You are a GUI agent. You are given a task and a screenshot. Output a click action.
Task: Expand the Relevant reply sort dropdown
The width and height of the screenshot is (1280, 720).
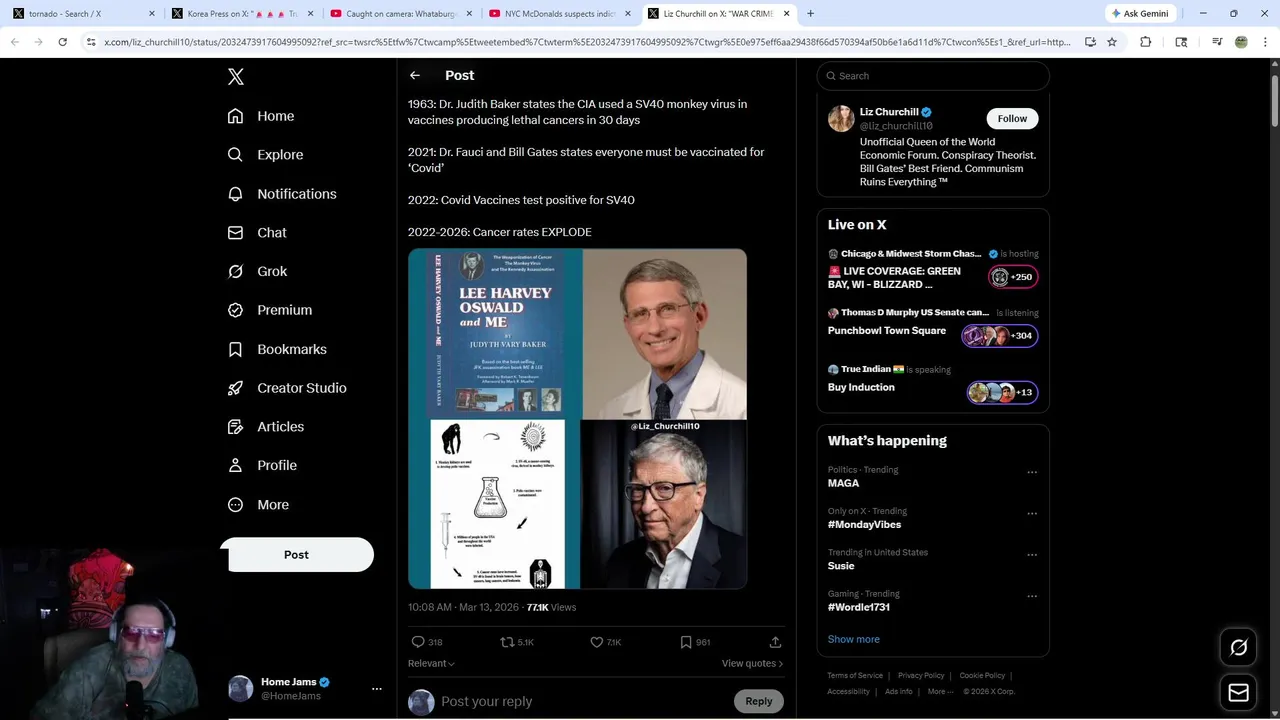(x=431, y=663)
